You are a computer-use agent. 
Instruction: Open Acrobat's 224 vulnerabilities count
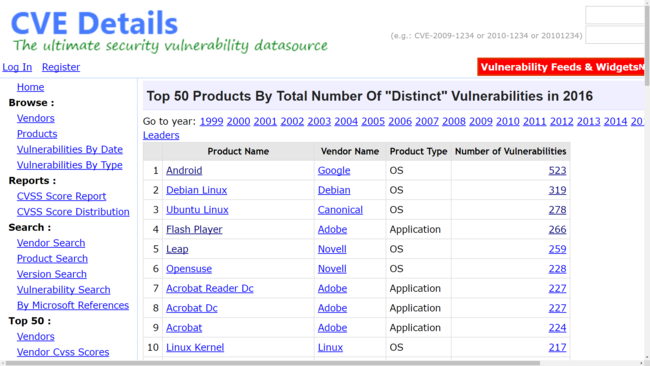558,328
